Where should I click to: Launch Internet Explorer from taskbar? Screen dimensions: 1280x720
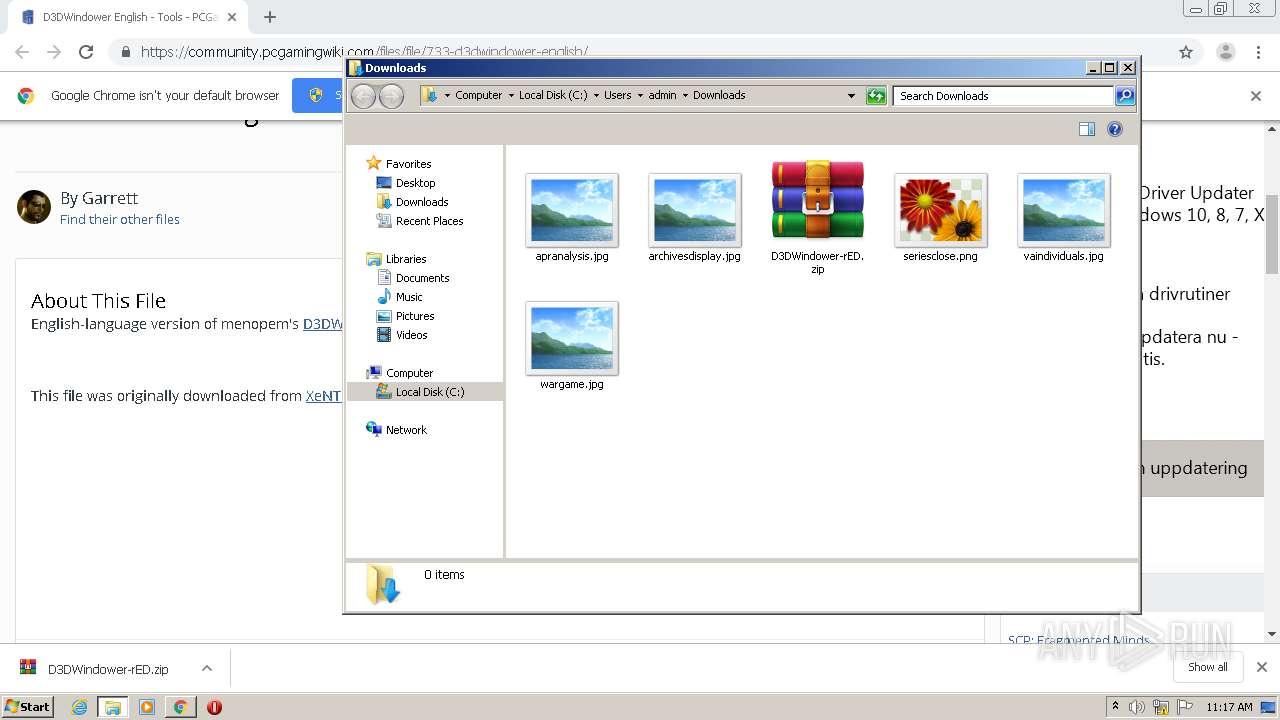[x=80, y=707]
